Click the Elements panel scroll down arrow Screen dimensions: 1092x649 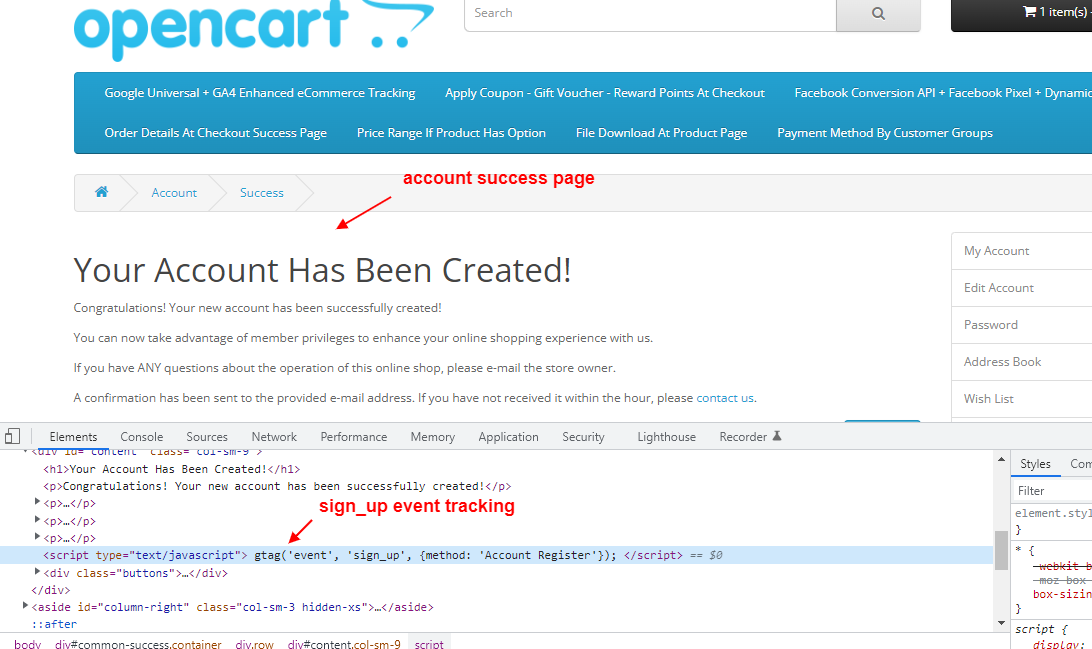(1001, 623)
